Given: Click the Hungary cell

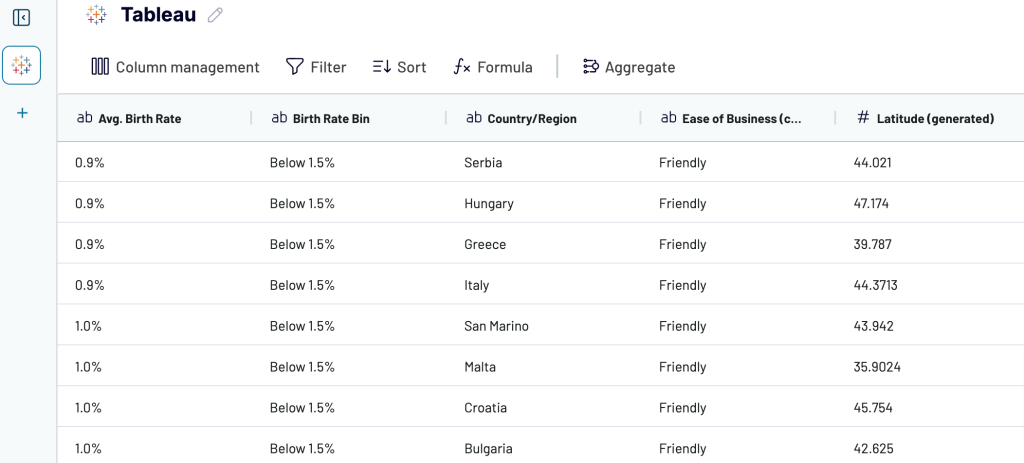Looking at the screenshot, I should pyautogui.click(x=489, y=204).
